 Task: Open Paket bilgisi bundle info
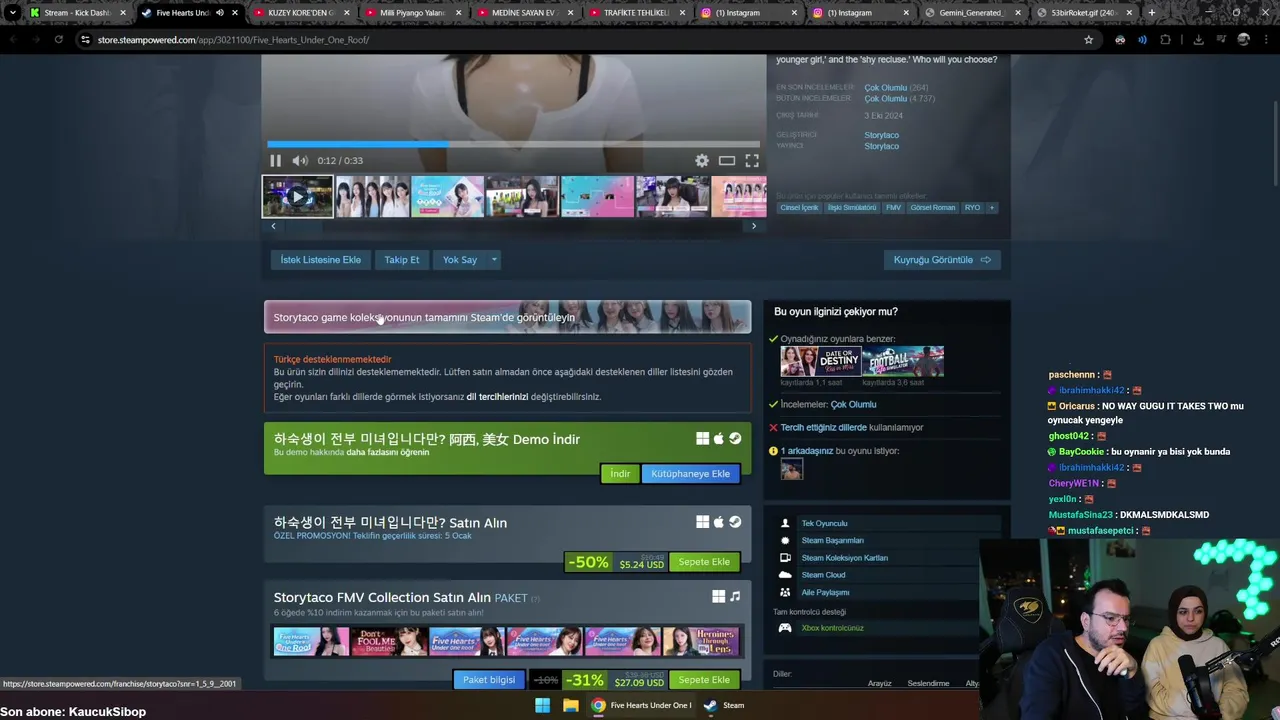point(489,680)
